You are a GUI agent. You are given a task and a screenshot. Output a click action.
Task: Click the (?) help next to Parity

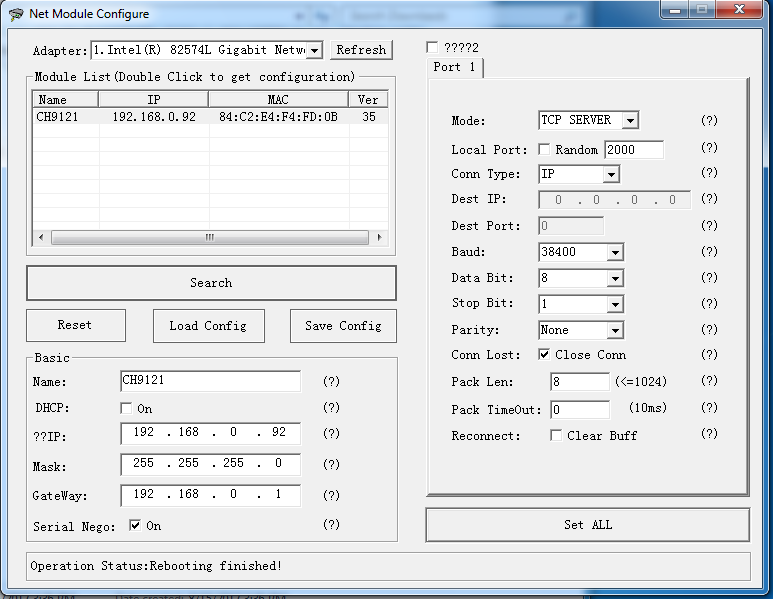pyautogui.click(x=709, y=329)
